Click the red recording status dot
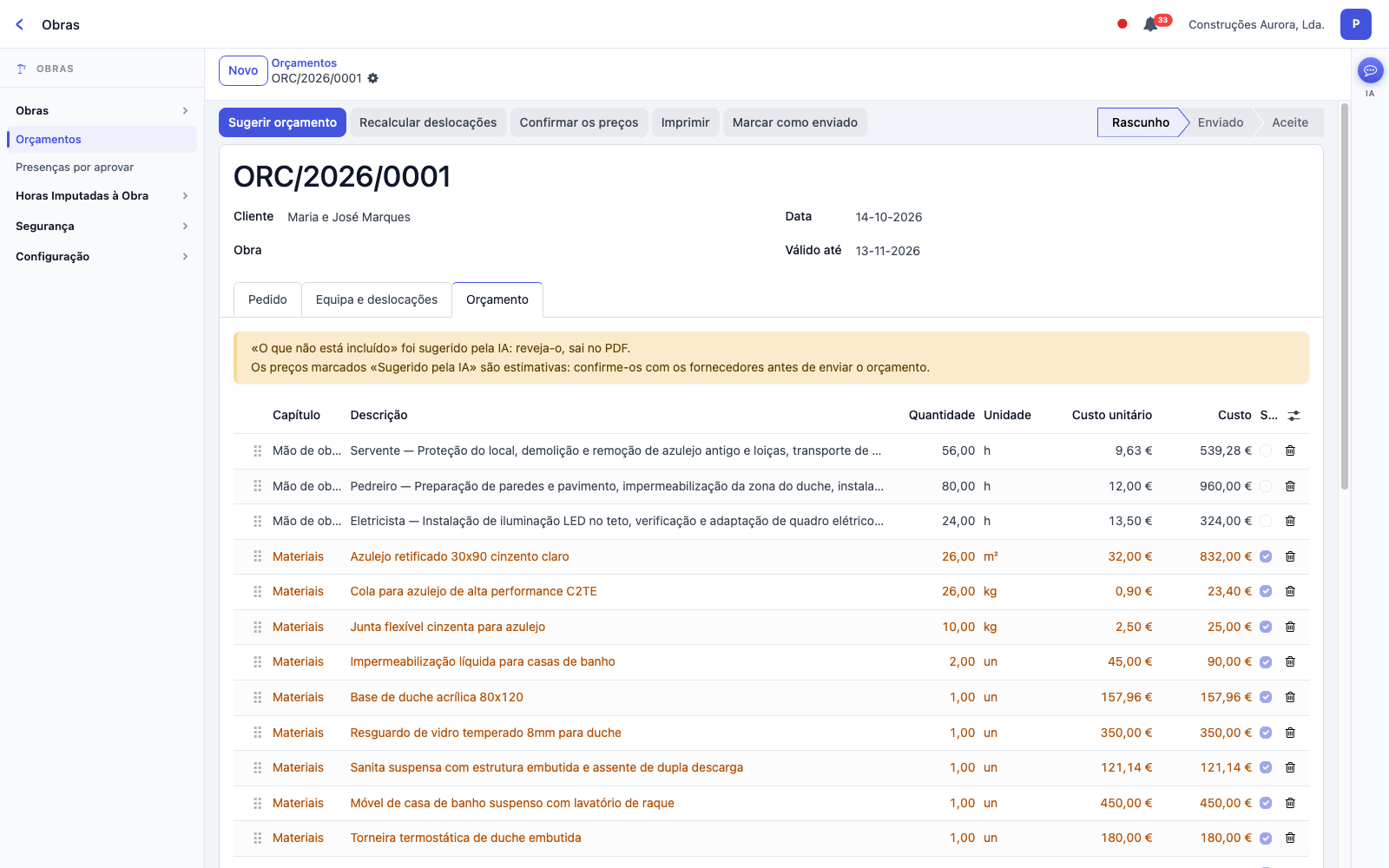Screen dimensions: 1389x868 point(1122,24)
